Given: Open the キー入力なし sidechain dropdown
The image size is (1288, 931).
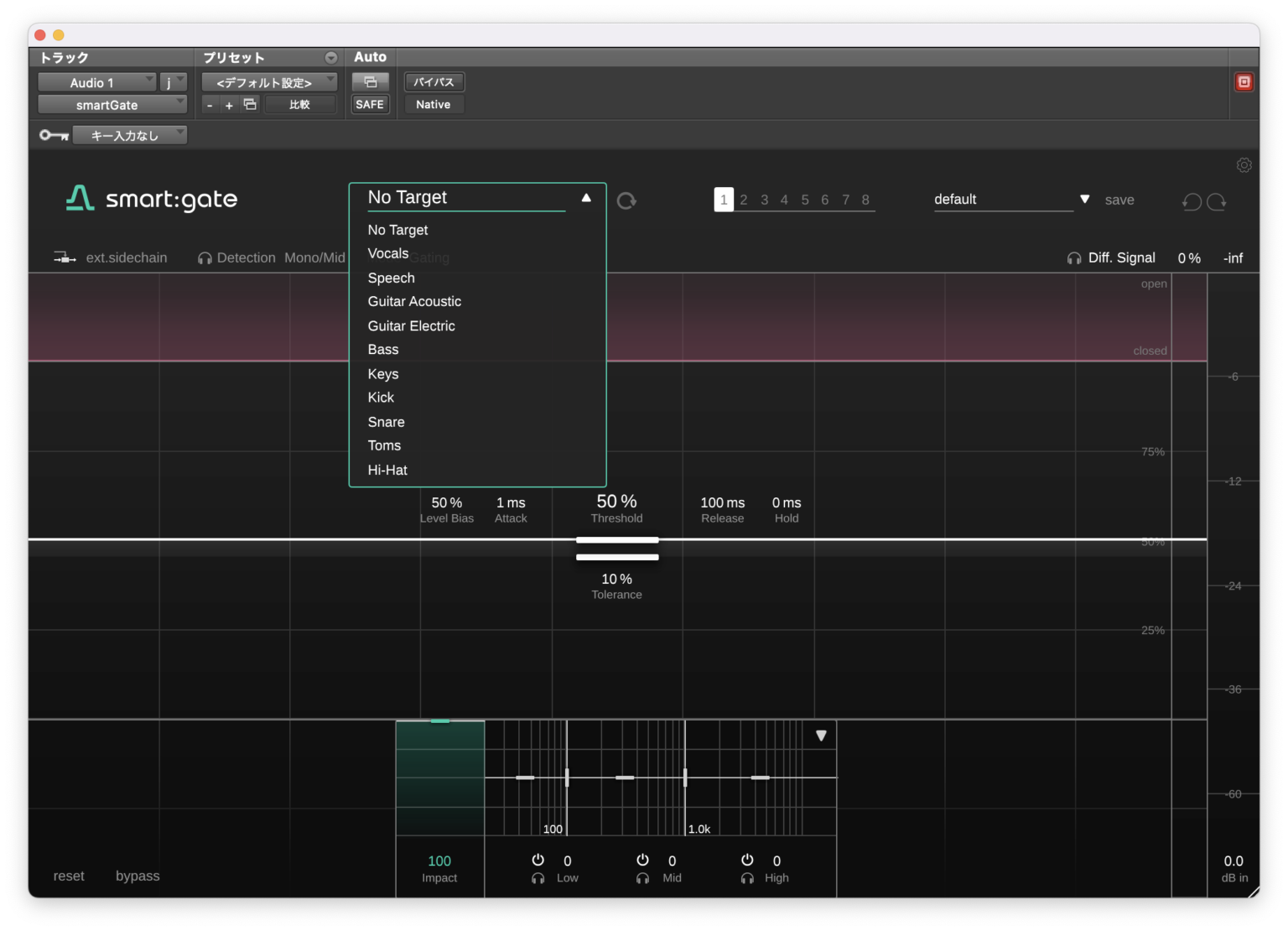Looking at the screenshot, I should tap(130, 134).
